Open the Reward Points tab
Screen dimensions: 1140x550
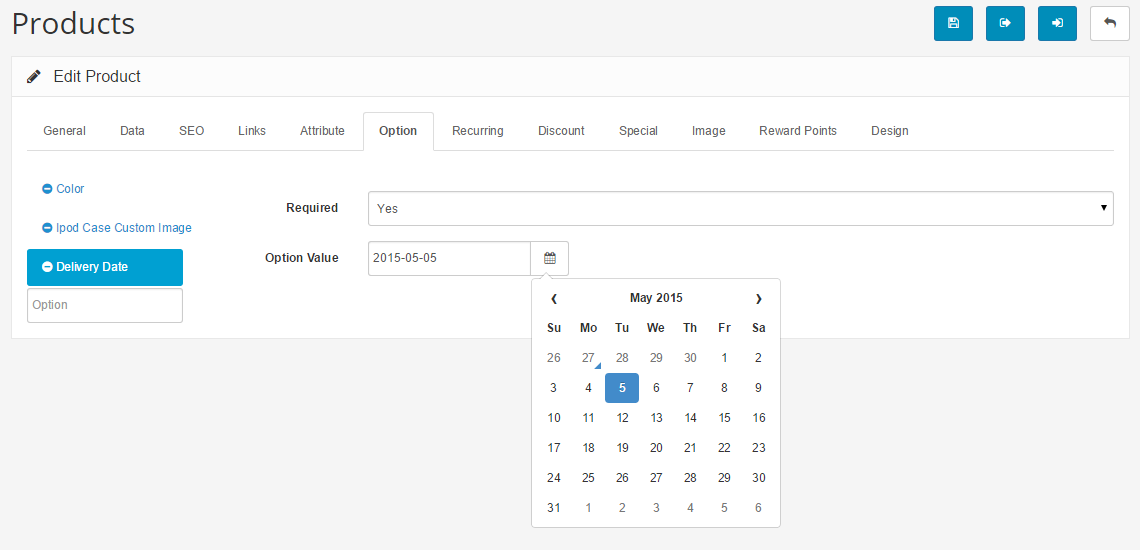[x=797, y=131]
